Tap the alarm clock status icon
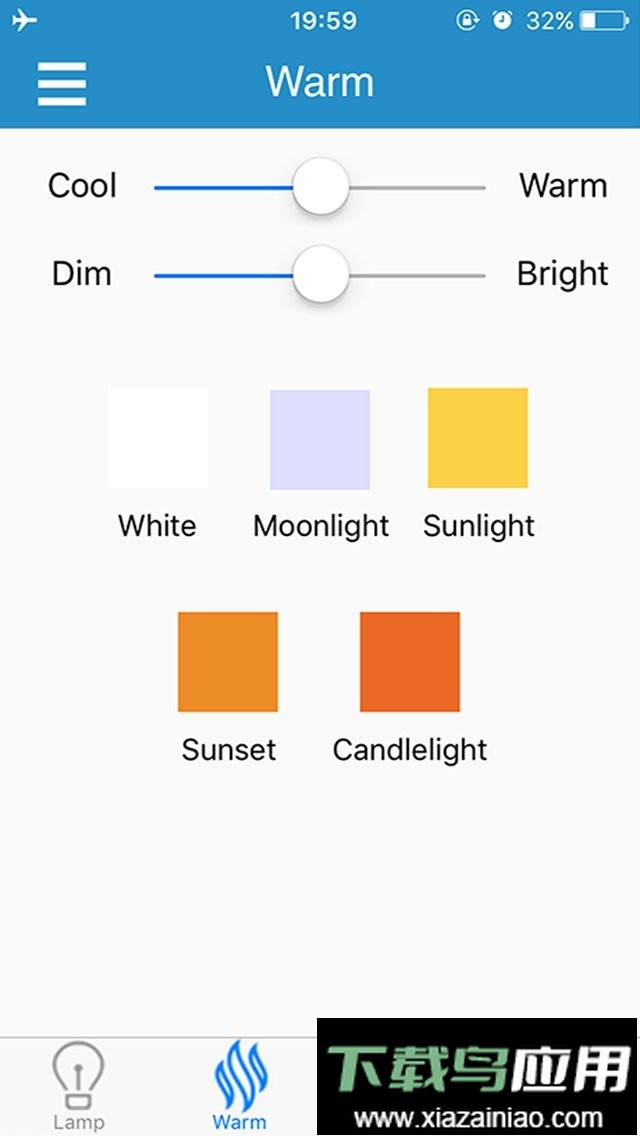 point(502,21)
